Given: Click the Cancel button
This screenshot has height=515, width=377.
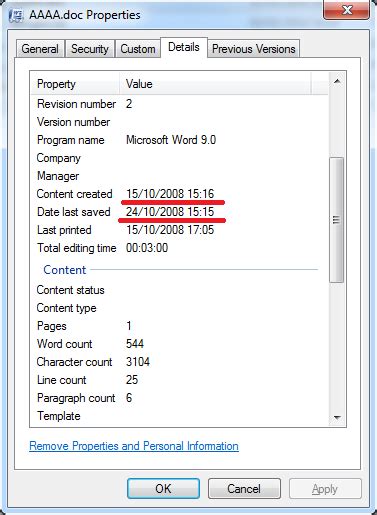Looking at the screenshot, I should (244, 489).
